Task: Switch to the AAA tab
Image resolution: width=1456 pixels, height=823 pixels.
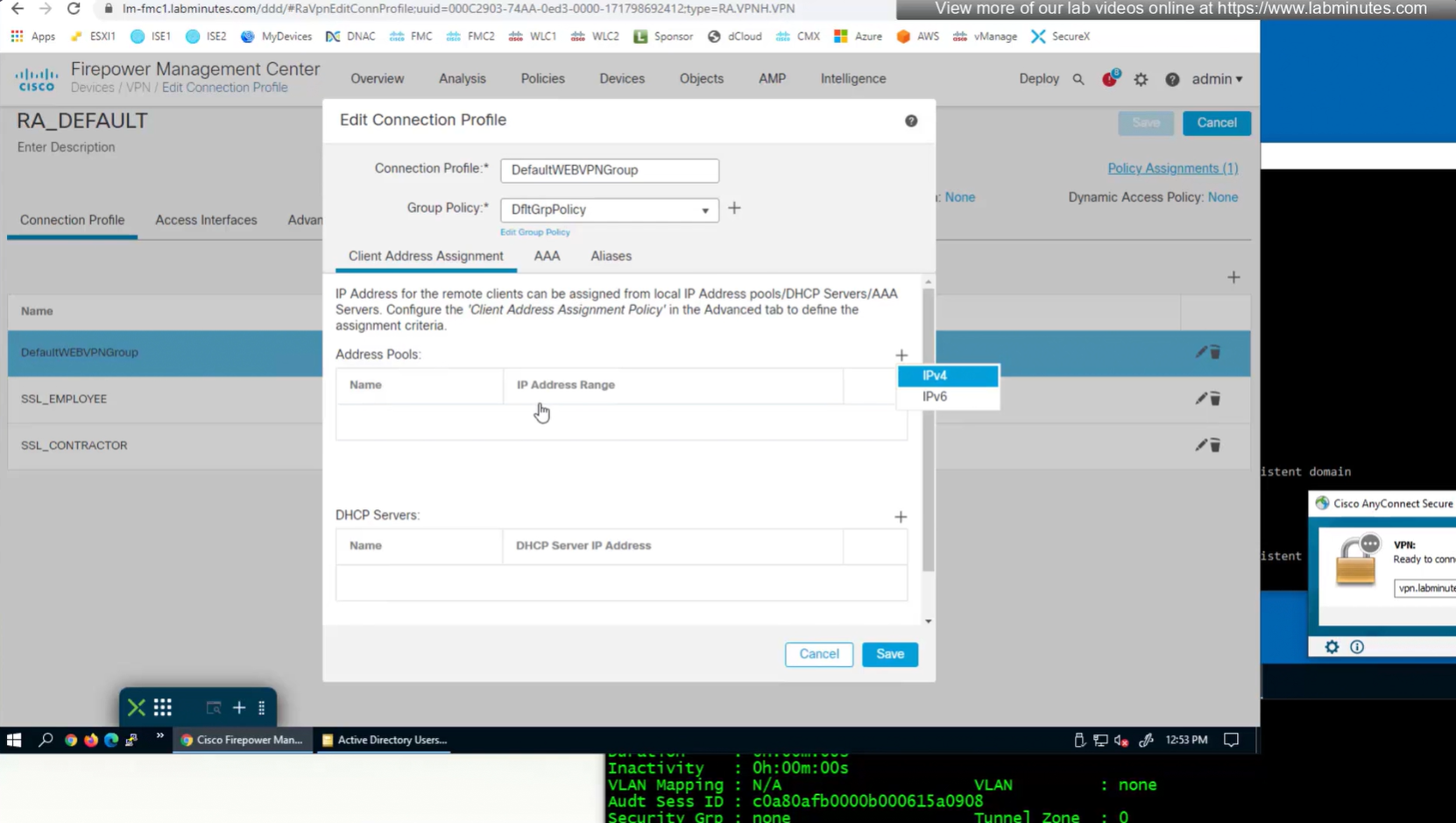Action: pyautogui.click(x=547, y=256)
